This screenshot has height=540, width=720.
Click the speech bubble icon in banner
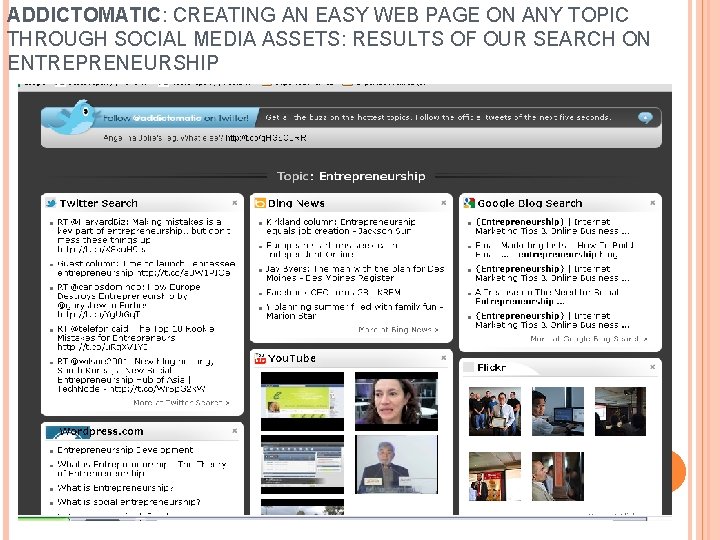tap(645, 118)
